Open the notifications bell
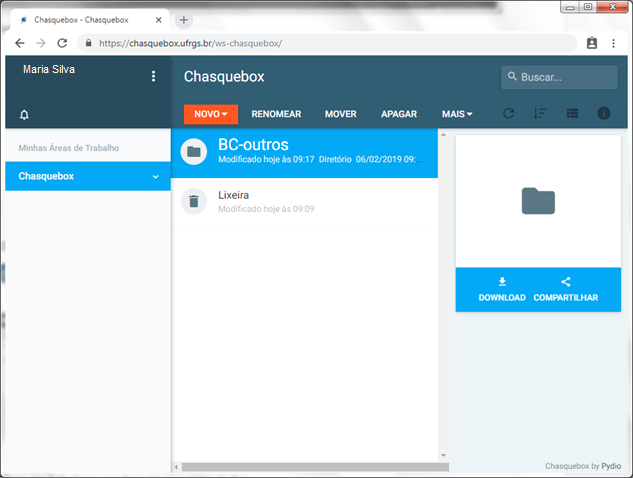The height and width of the screenshot is (478, 633). tap(24, 115)
